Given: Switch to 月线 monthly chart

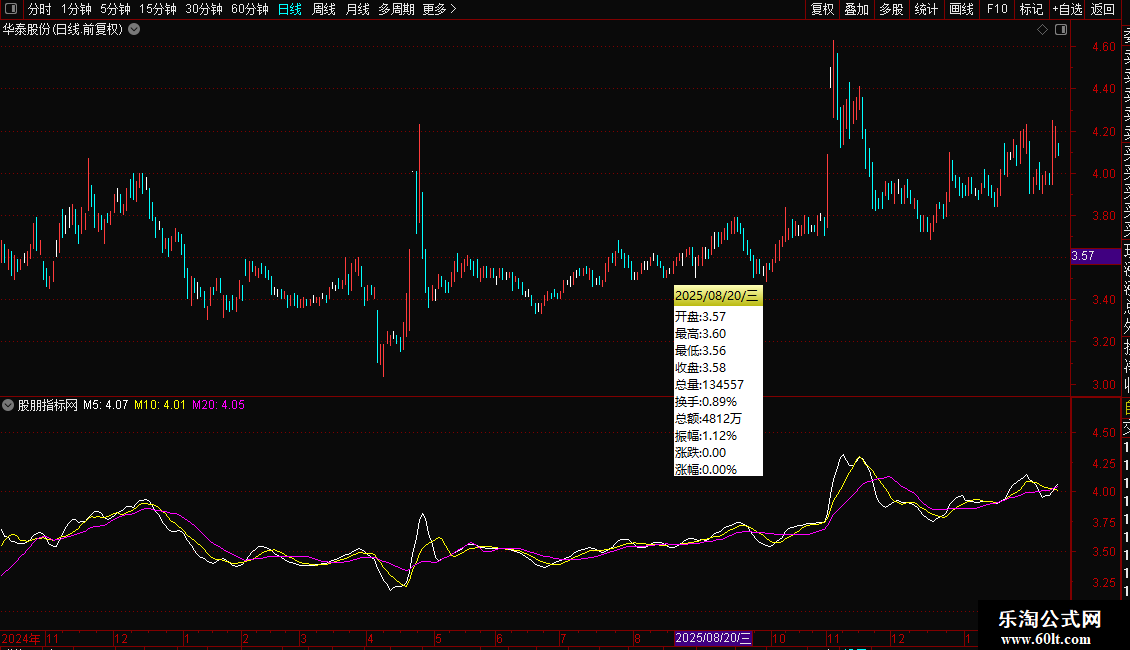Looking at the screenshot, I should pyautogui.click(x=357, y=9).
